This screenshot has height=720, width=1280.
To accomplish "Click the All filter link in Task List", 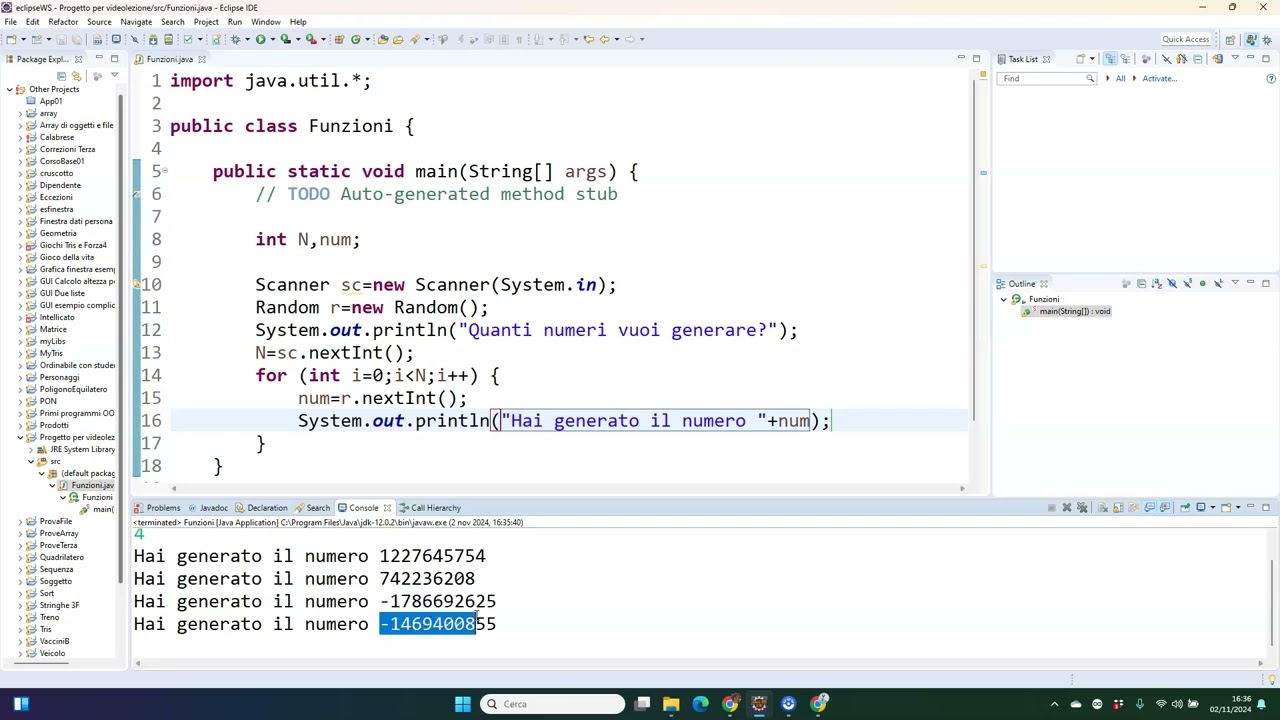I will coord(1120,79).
